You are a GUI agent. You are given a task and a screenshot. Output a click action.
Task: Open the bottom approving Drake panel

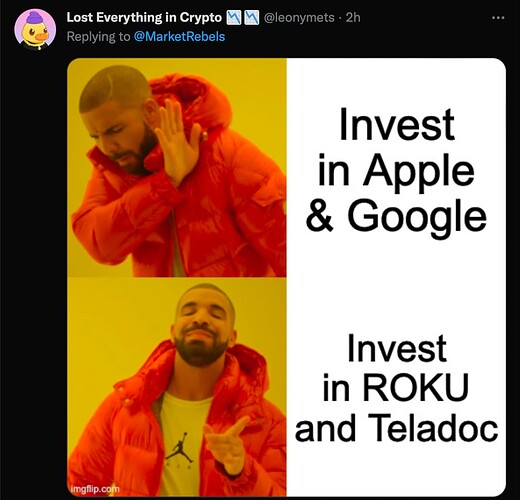coord(177,387)
